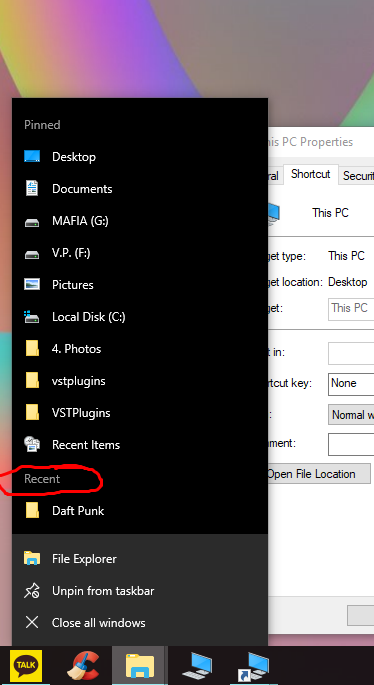Open Documents from the pinned list

[x=140, y=189]
